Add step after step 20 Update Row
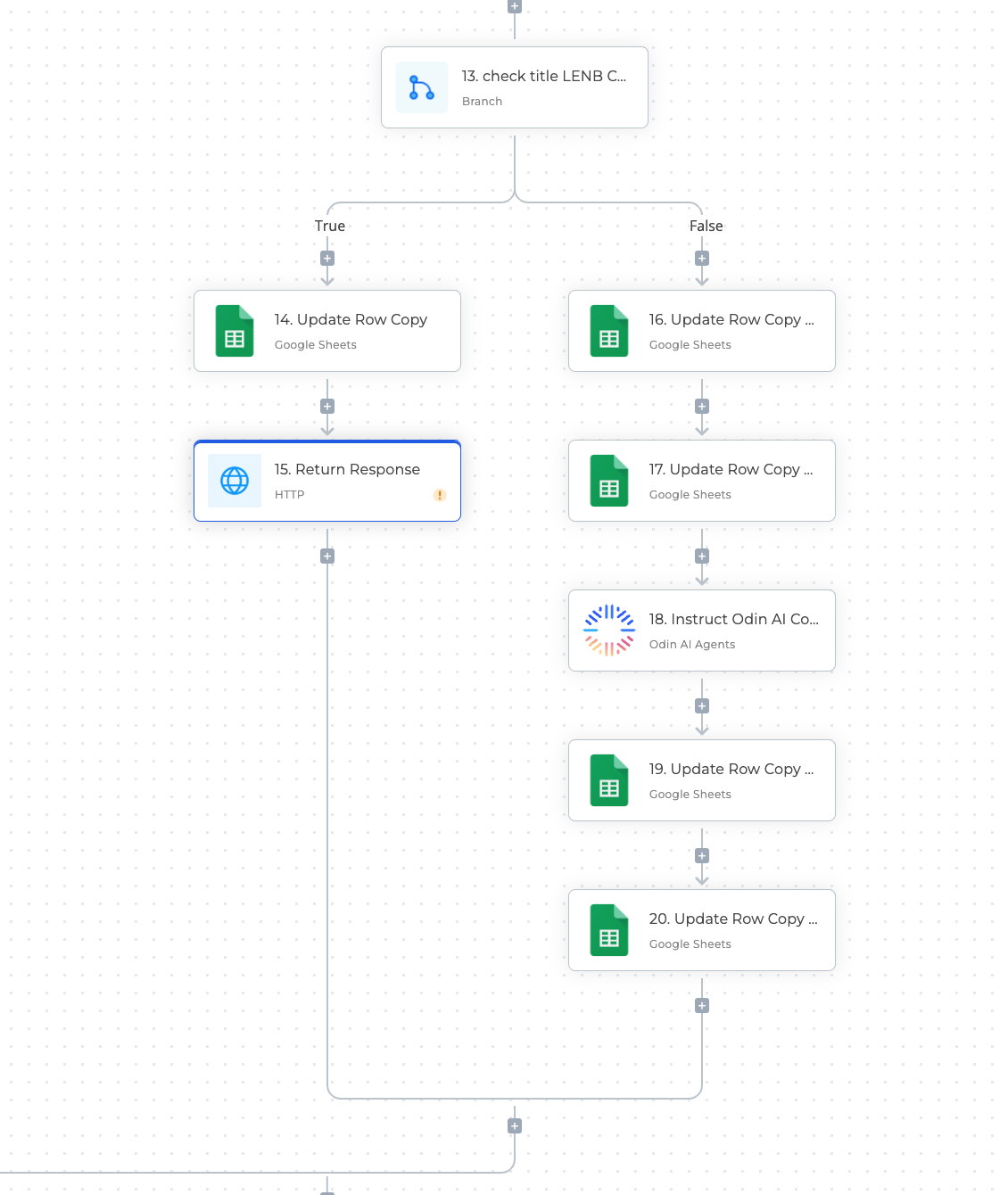This screenshot has height=1195, width=1008. pos(702,1006)
